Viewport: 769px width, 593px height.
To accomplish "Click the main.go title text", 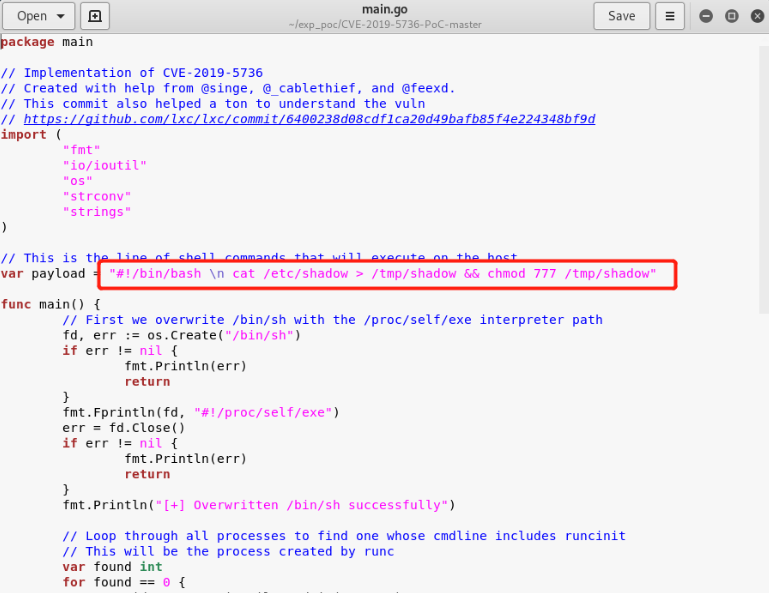I will click(384, 9).
